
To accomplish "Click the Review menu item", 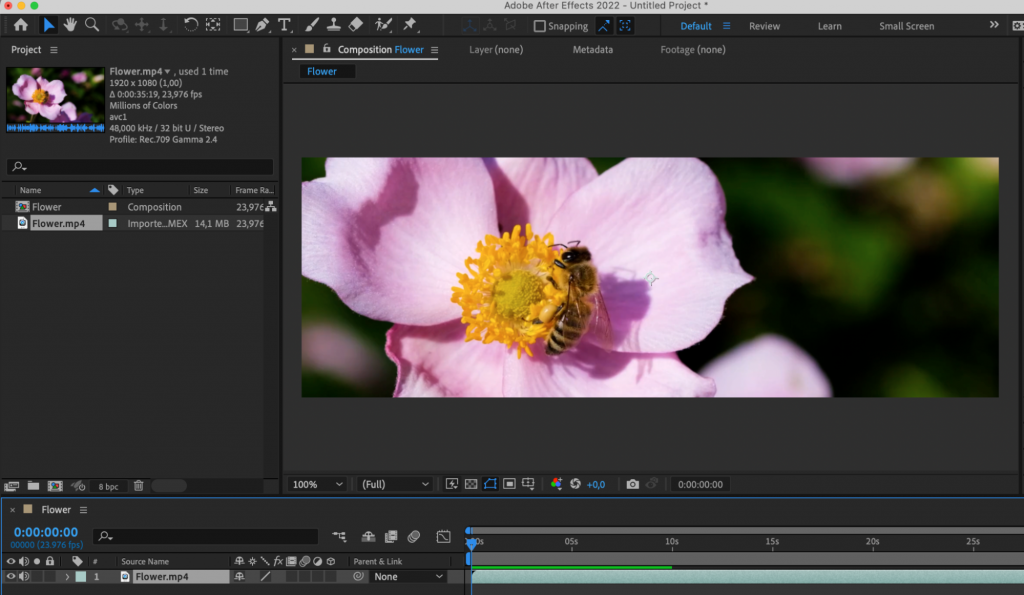I will click(764, 26).
